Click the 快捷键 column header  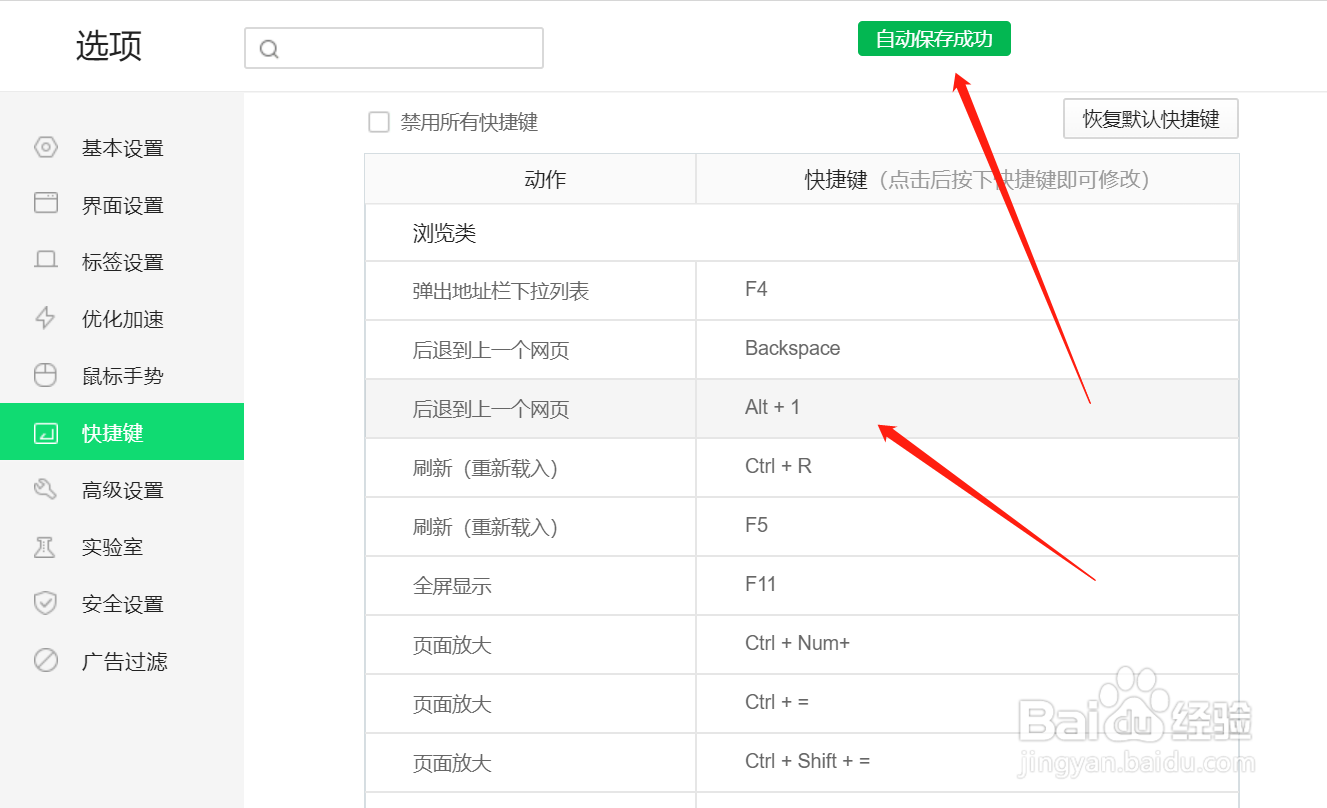tap(967, 179)
